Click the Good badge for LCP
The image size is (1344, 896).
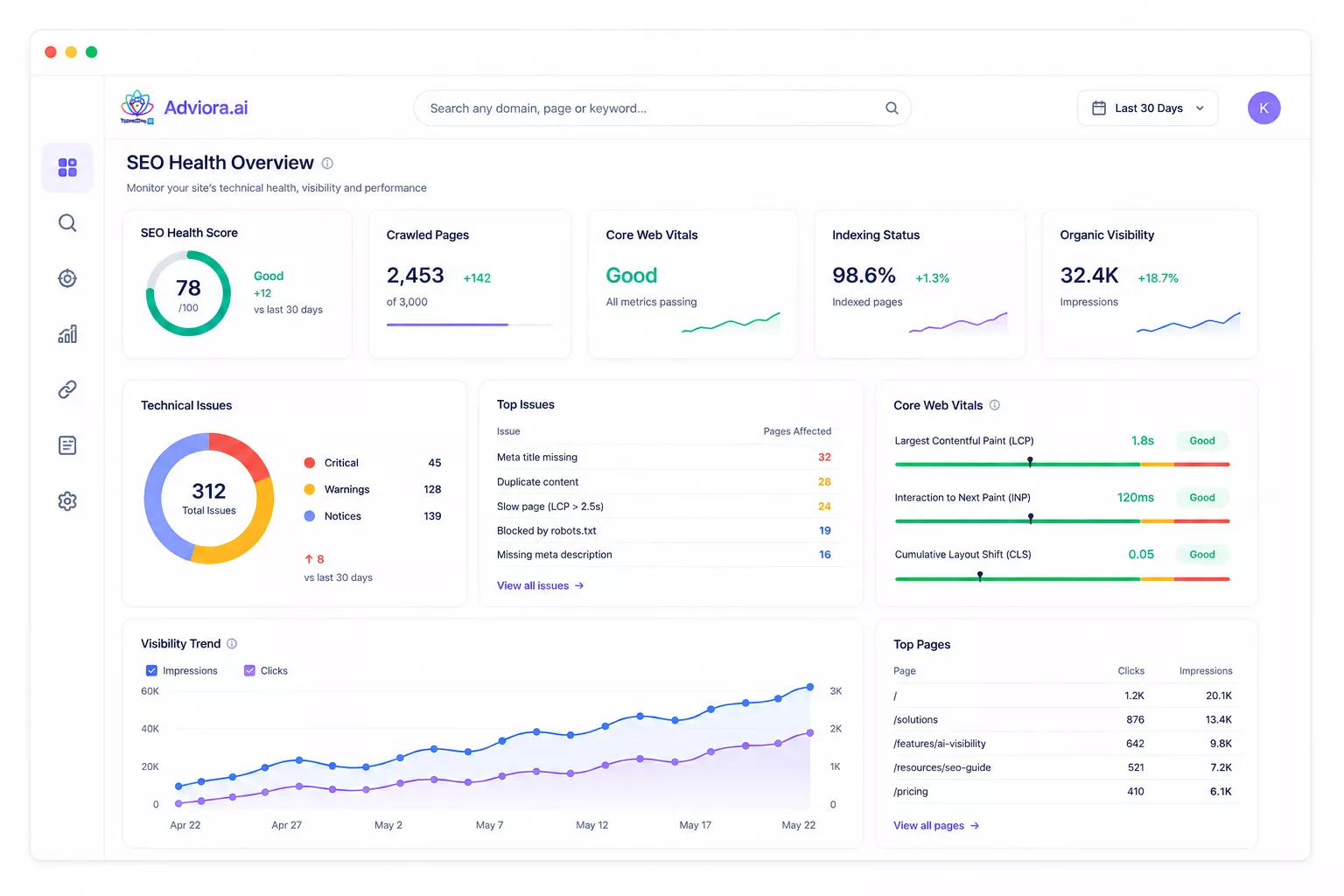click(1202, 441)
